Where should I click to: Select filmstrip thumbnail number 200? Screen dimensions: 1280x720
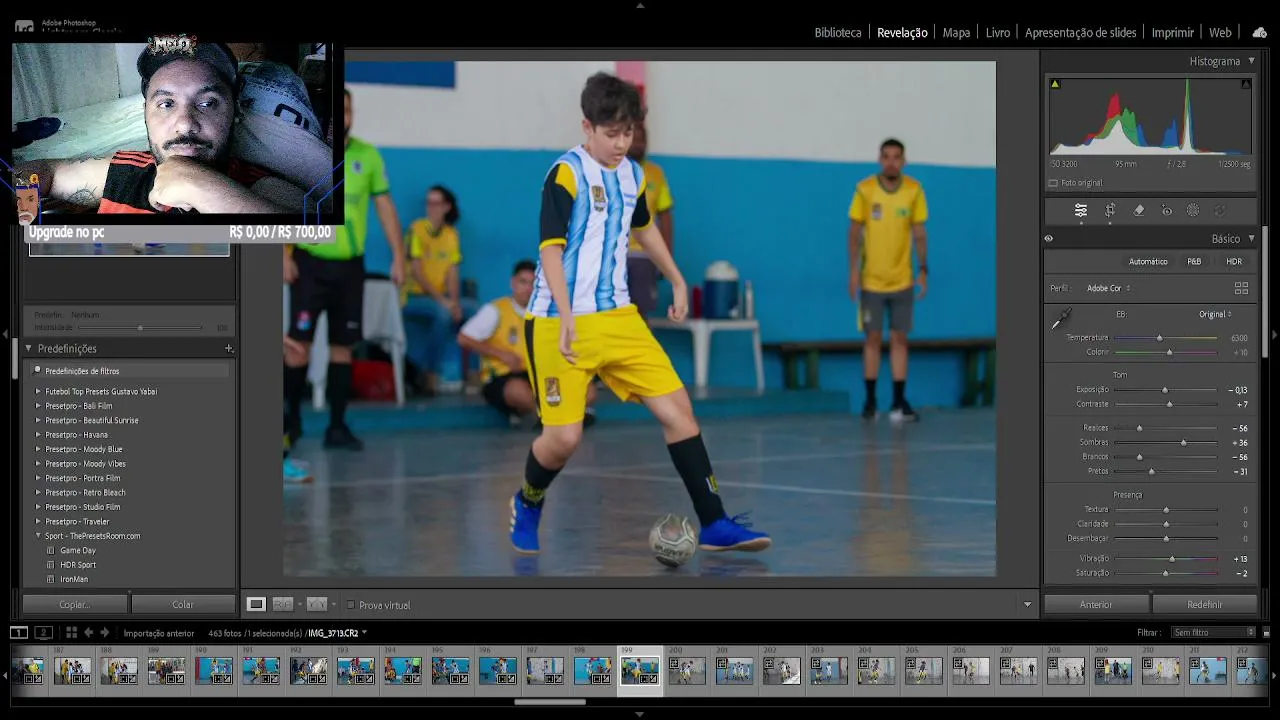click(x=687, y=670)
